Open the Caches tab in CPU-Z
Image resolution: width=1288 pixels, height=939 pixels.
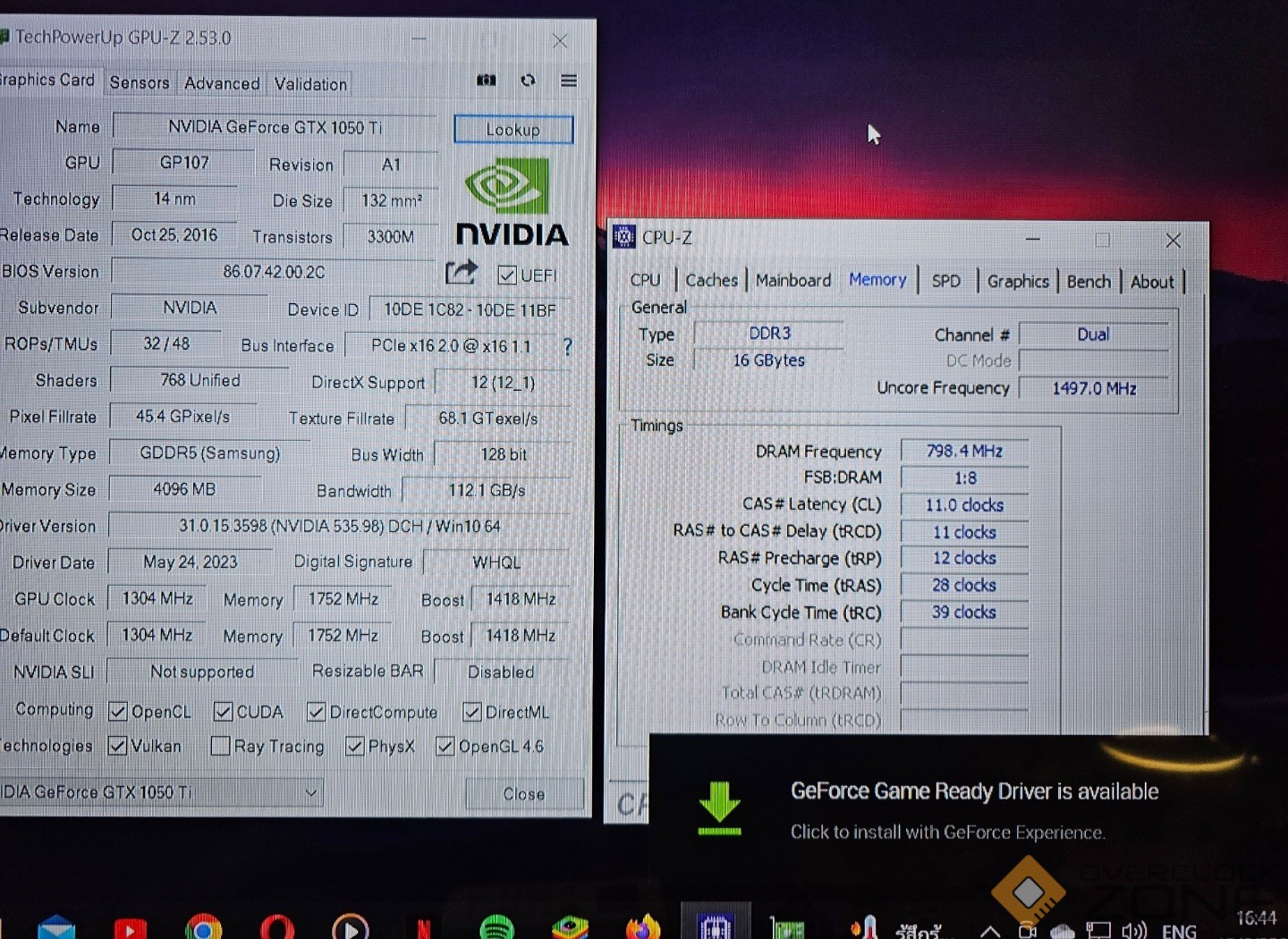click(x=711, y=280)
